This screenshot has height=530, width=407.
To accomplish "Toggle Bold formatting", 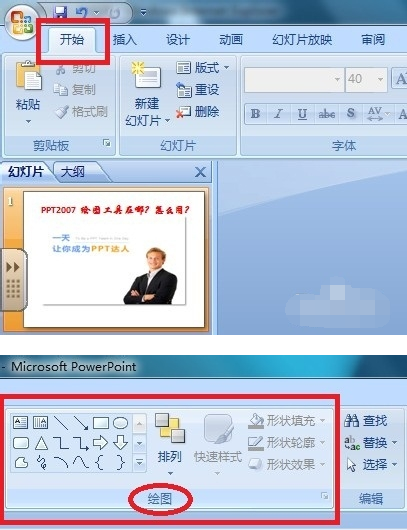I will [x=256, y=114].
